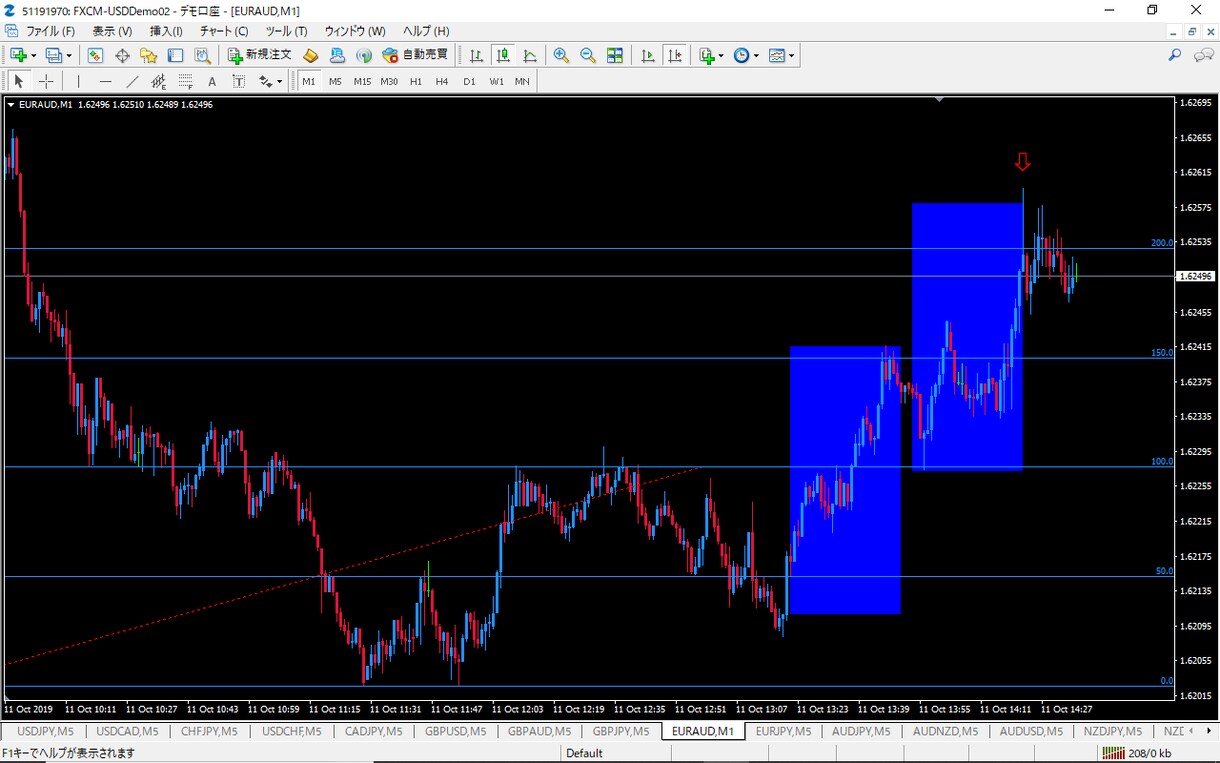Search using the magnifier at toolbar right

tap(1175, 56)
